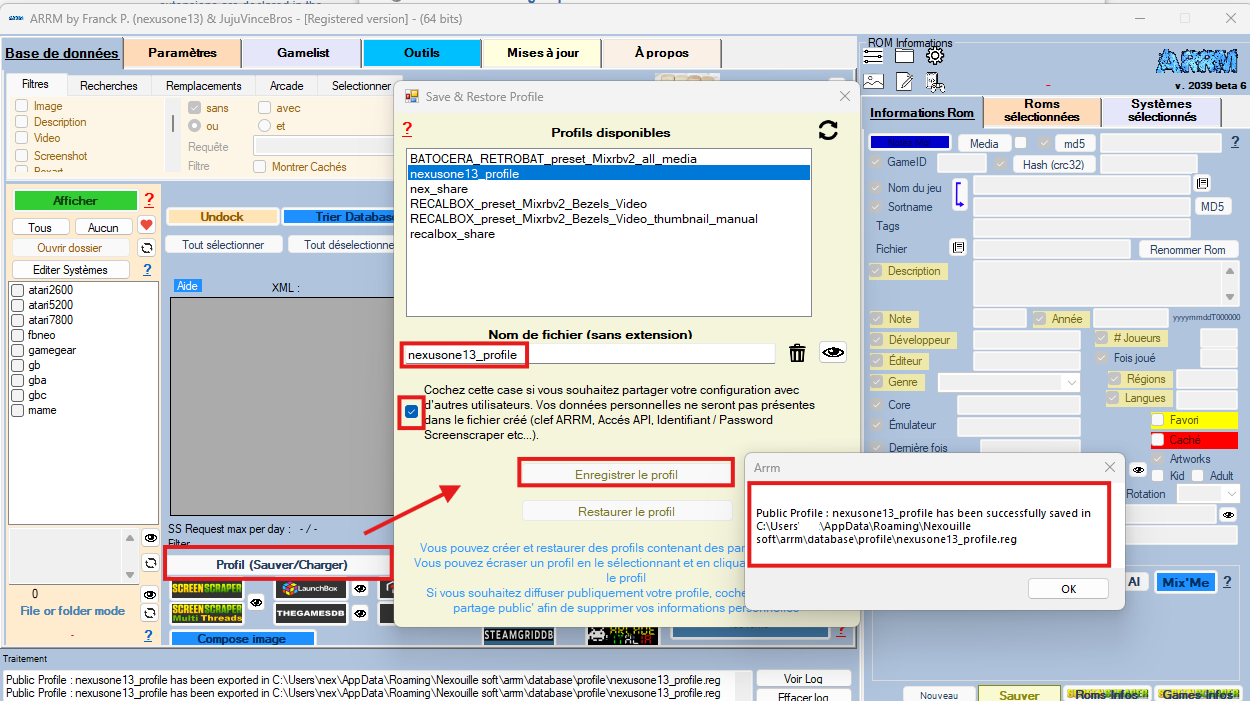Click the LaunchBox scraper logo
The width and height of the screenshot is (1250, 701).
click(310, 590)
